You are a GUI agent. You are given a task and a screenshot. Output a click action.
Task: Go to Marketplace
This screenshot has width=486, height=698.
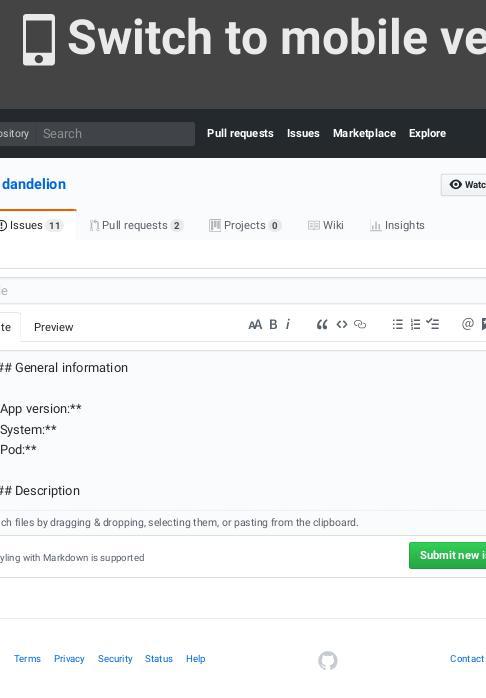(x=364, y=133)
